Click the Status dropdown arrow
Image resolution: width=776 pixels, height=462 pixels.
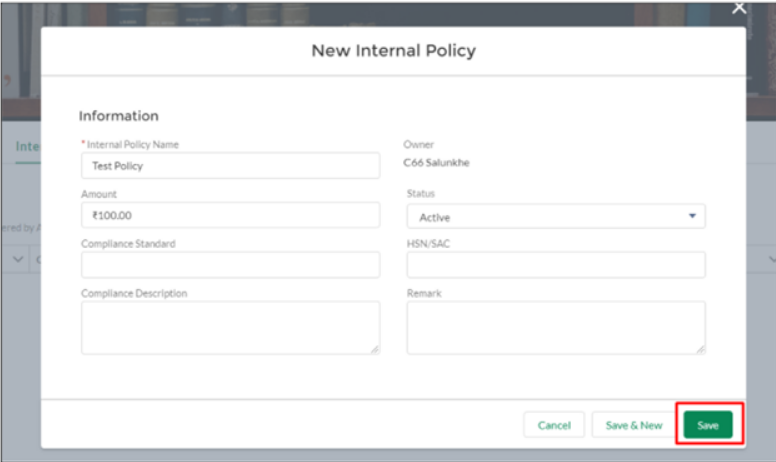692,216
